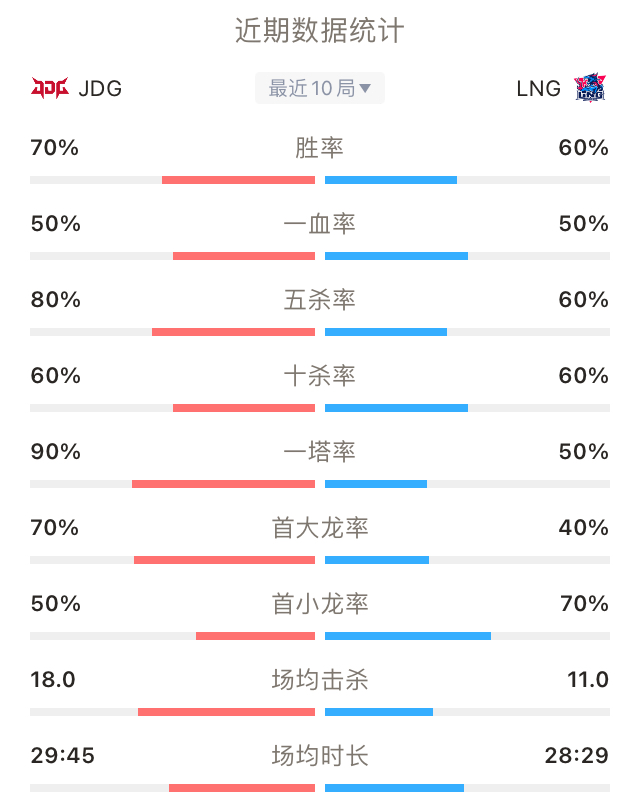This screenshot has height=812, width=640.
Task: Click the blue 首小龙率 bar for LNG
Action: pyautogui.click(x=408, y=636)
